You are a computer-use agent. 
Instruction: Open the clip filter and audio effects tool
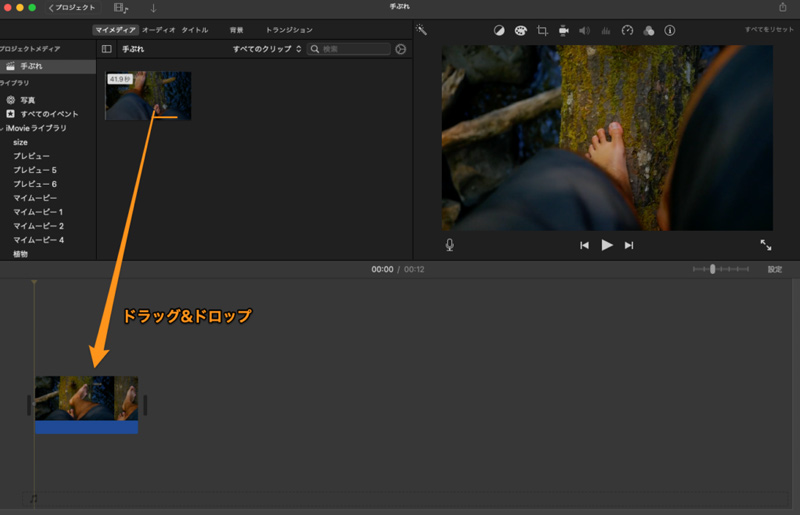click(x=648, y=31)
